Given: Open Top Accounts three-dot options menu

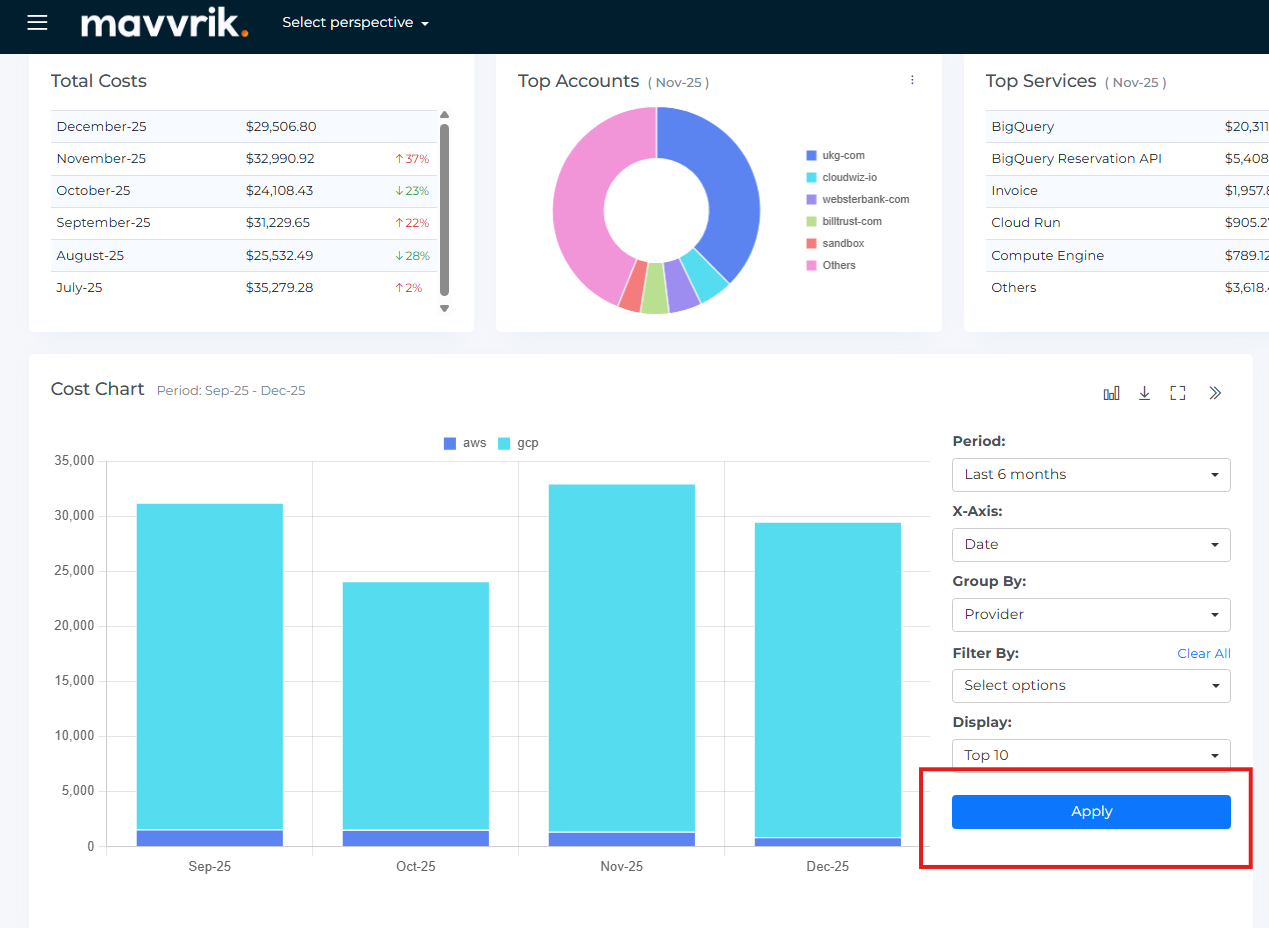Looking at the screenshot, I should pos(912,80).
